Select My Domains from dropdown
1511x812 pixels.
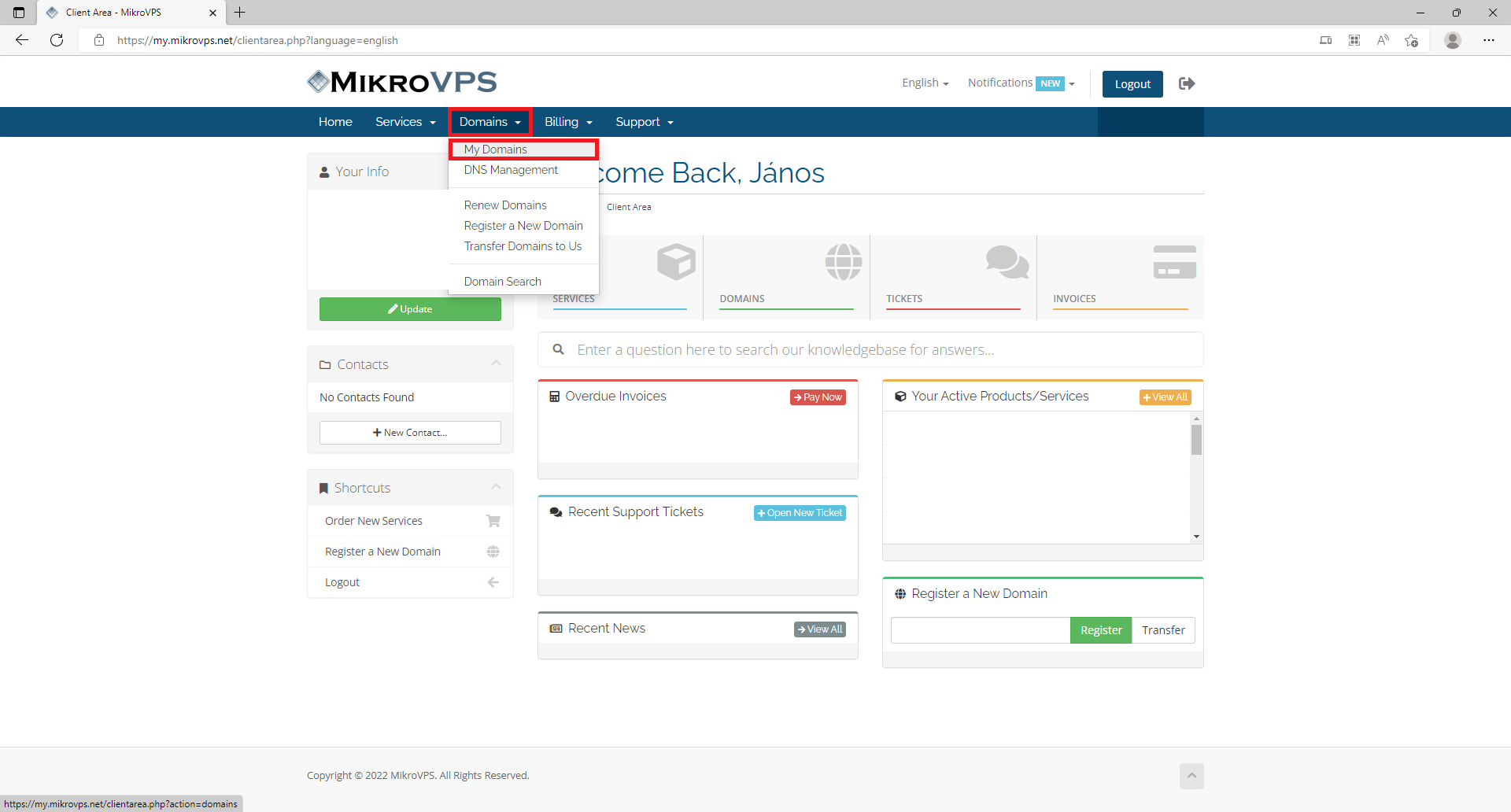(x=523, y=149)
